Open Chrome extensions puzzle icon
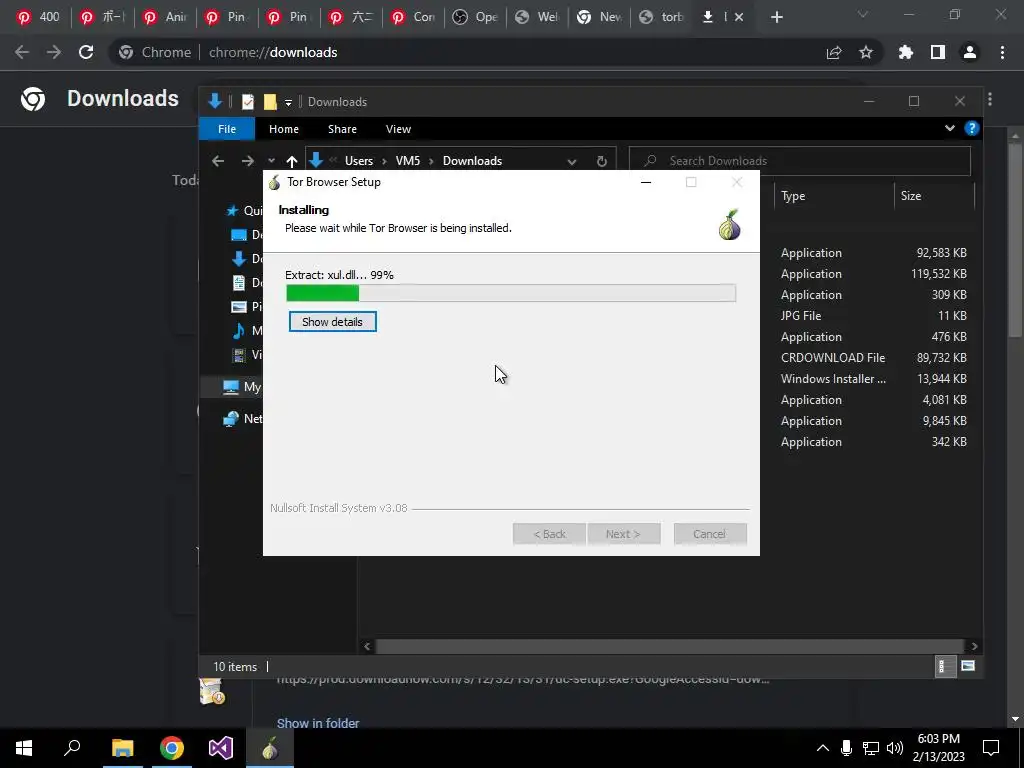This screenshot has height=768, width=1024. [x=906, y=52]
